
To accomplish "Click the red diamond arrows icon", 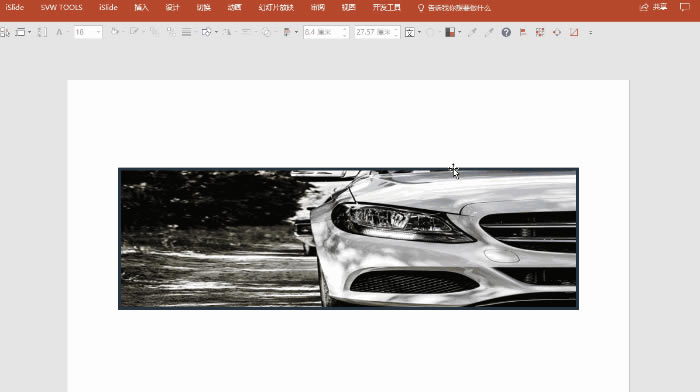I will click(x=557, y=32).
